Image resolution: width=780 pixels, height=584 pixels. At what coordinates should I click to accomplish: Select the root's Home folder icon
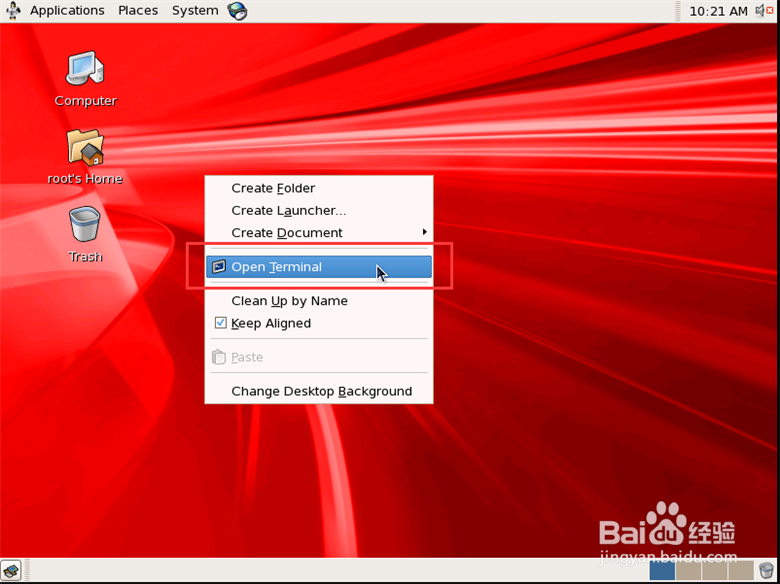85,147
